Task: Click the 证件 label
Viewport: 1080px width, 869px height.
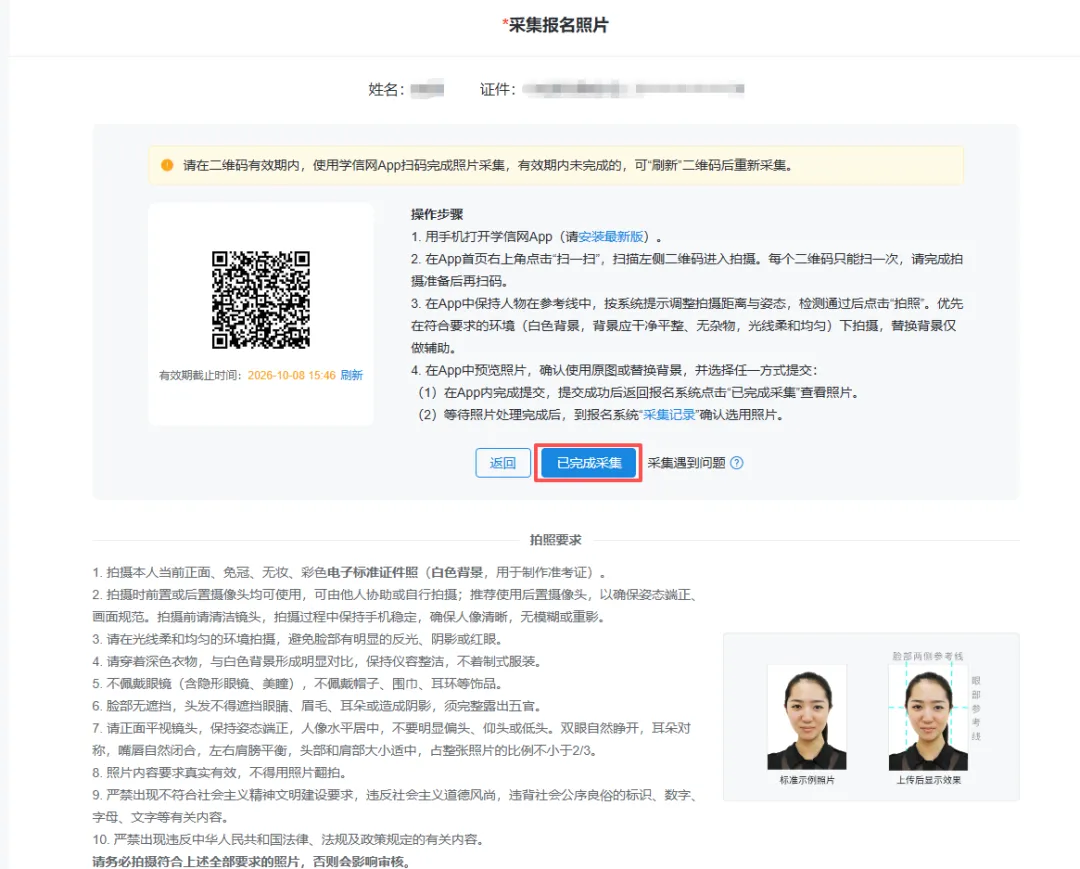Action: [497, 90]
